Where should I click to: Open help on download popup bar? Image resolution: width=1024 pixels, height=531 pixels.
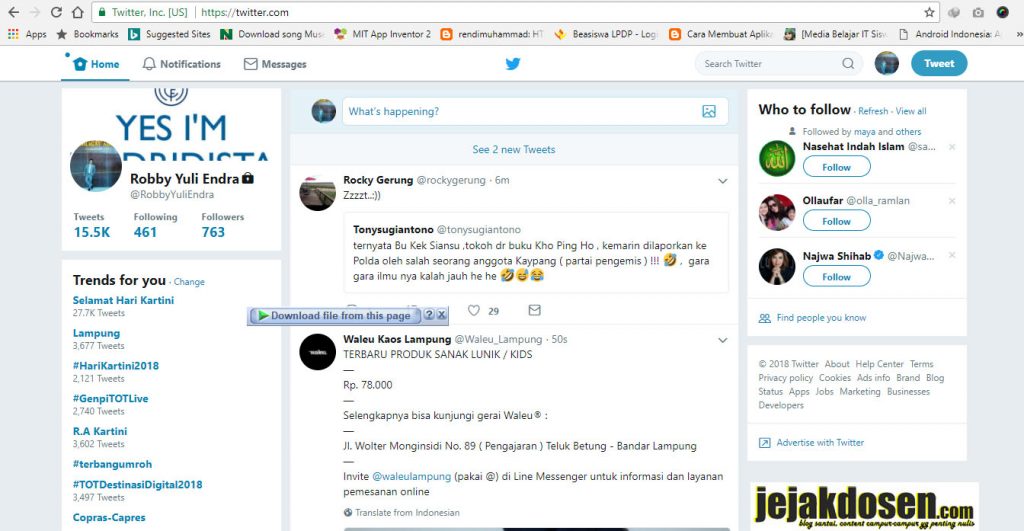click(x=429, y=315)
